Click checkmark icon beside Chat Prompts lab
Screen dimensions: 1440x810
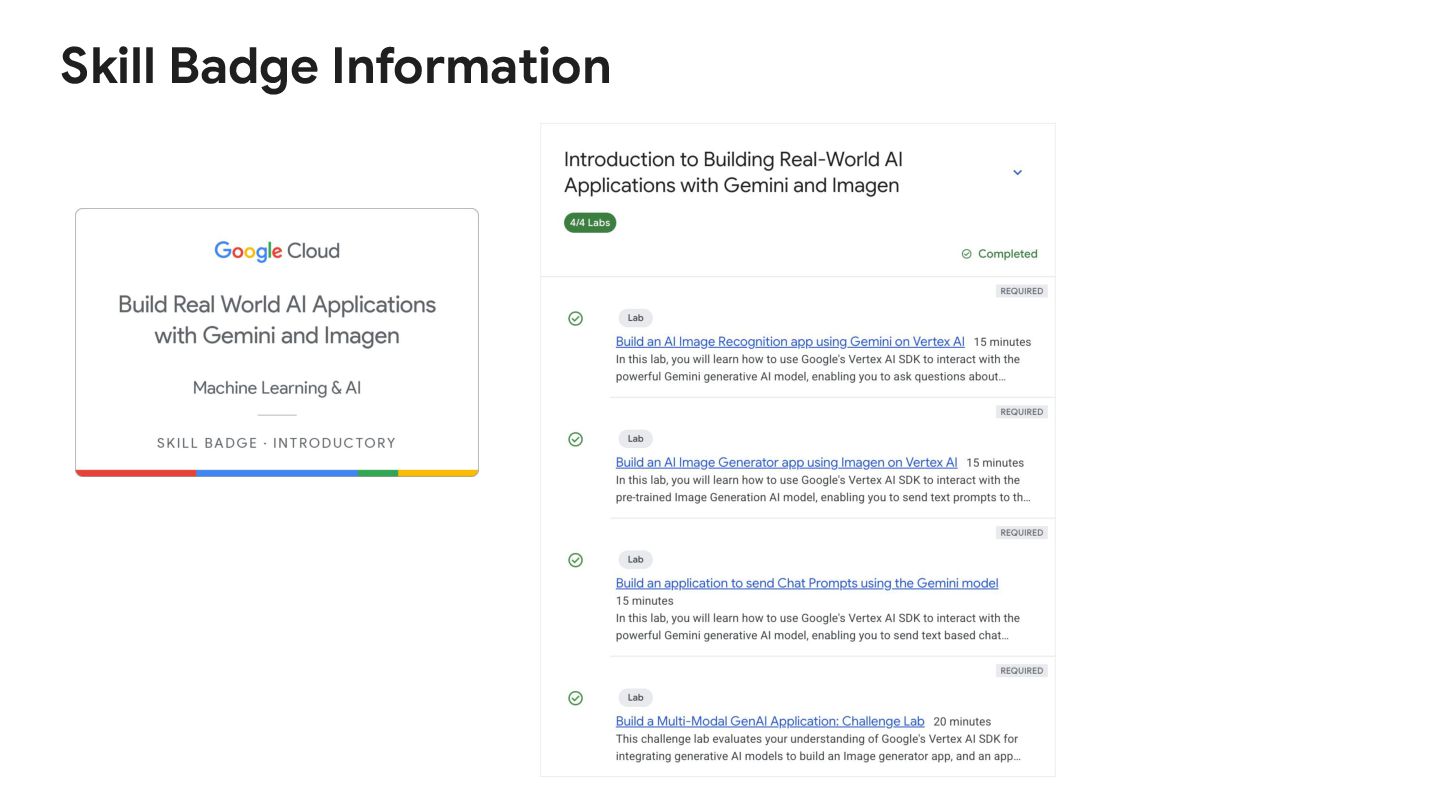[575, 560]
